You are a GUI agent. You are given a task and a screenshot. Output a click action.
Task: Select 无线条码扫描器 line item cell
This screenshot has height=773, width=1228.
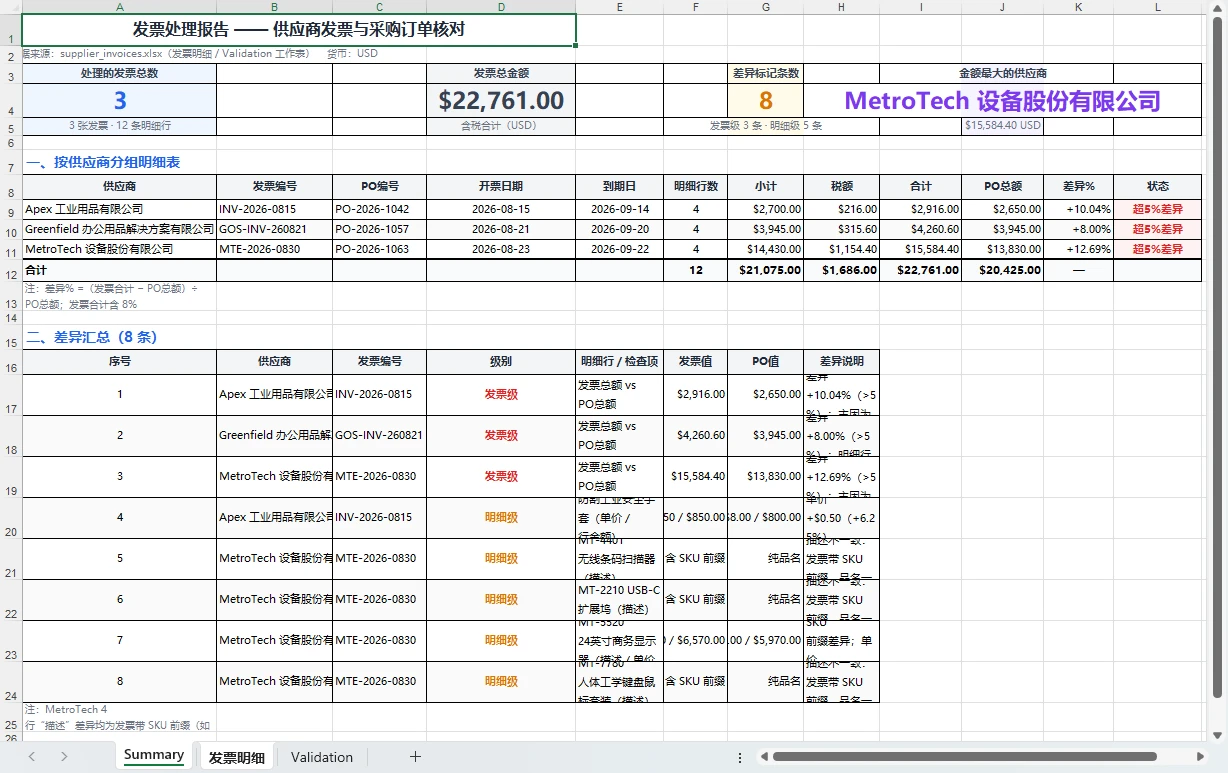[x=620, y=559]
